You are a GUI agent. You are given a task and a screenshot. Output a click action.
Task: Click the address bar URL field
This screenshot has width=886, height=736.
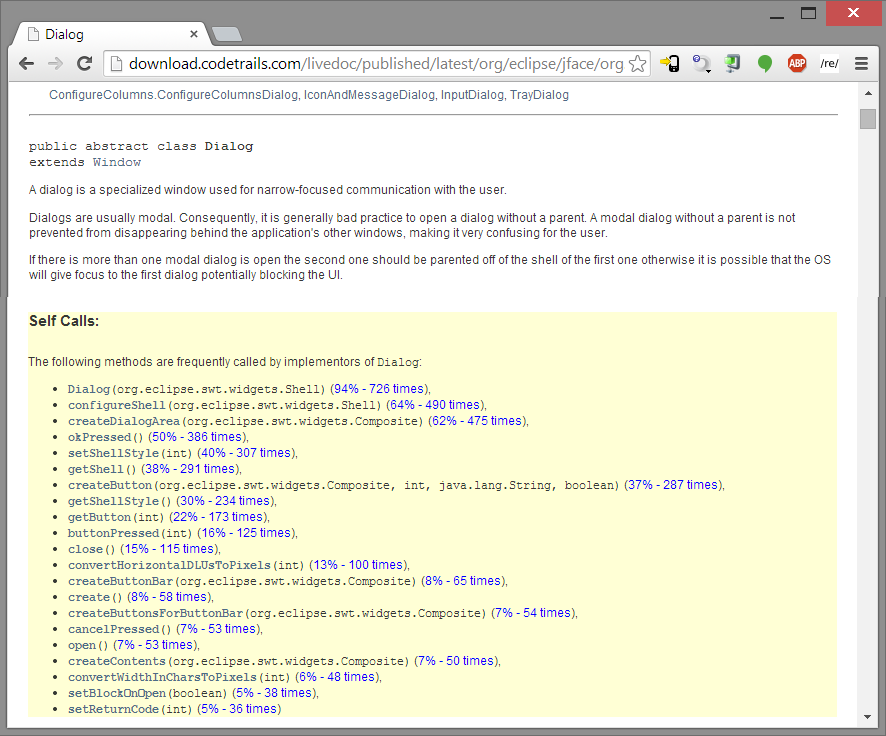coord(375,64)
